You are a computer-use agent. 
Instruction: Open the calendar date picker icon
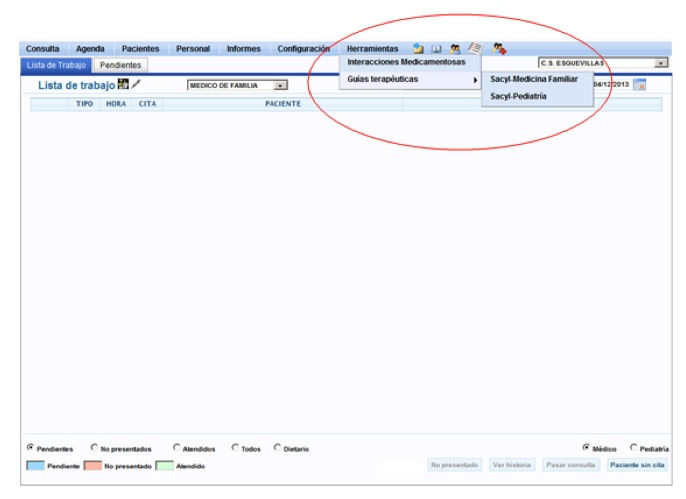click(640, 86)
